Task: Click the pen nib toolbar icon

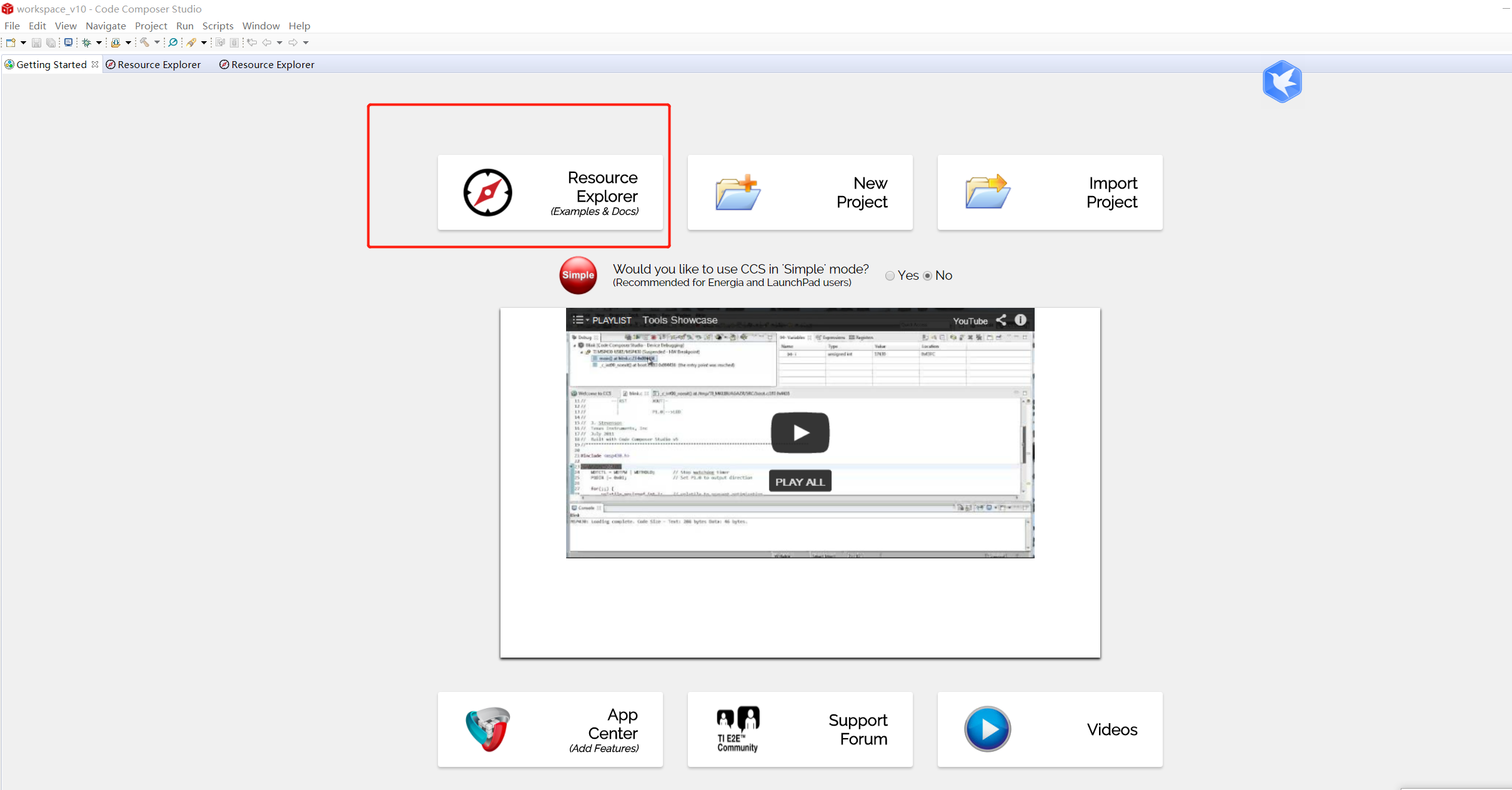Action: [x=191, y=42]
